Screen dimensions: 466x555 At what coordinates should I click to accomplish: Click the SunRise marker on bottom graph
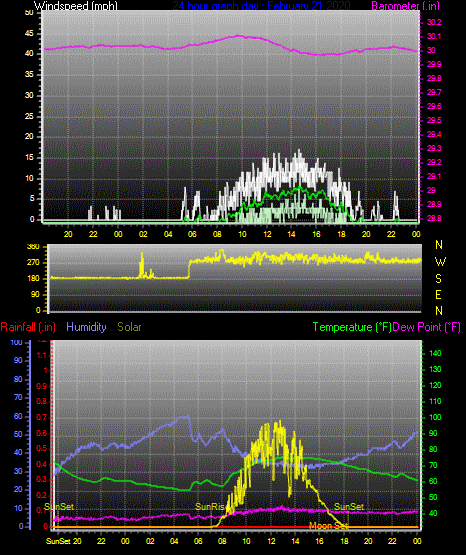pos(211,507)
